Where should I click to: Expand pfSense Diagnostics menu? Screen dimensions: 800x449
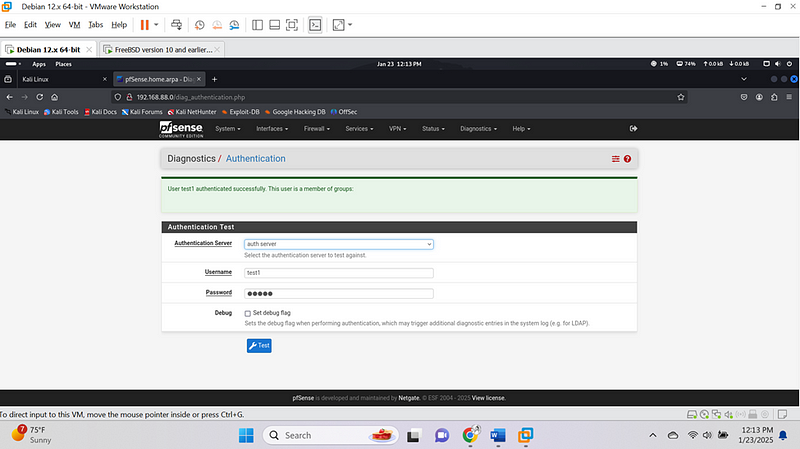click(x=478, y=129)
